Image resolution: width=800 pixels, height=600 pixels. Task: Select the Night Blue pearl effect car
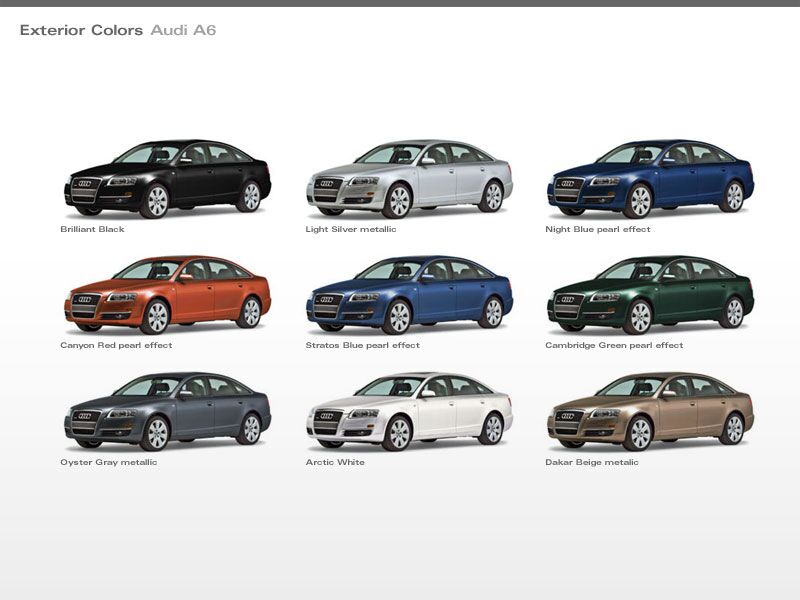click(651, 179)
